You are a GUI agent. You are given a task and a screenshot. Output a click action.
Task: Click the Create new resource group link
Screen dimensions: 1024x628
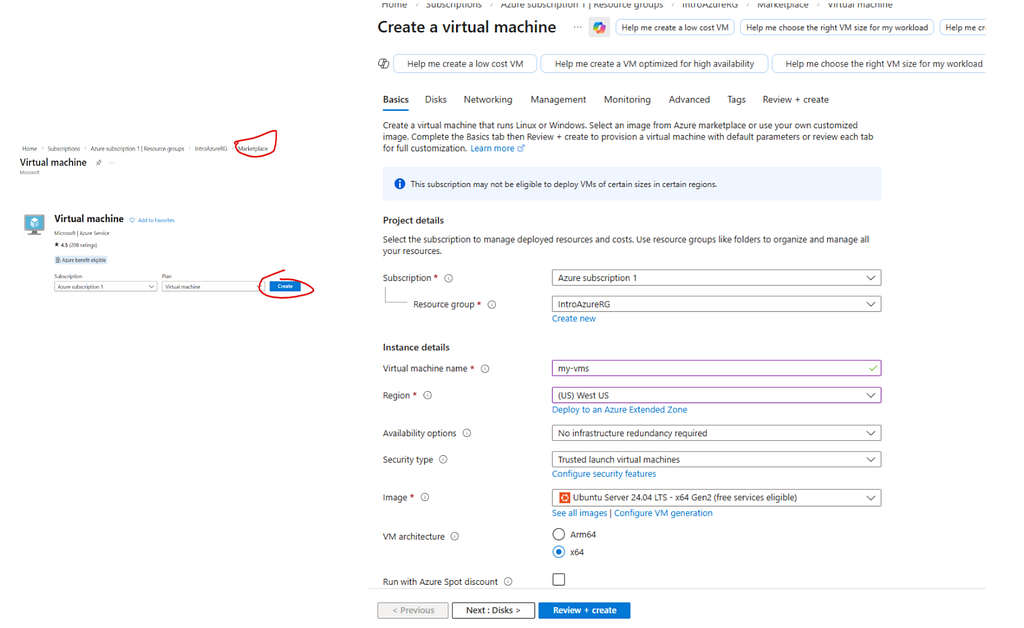tap(573, 319)
